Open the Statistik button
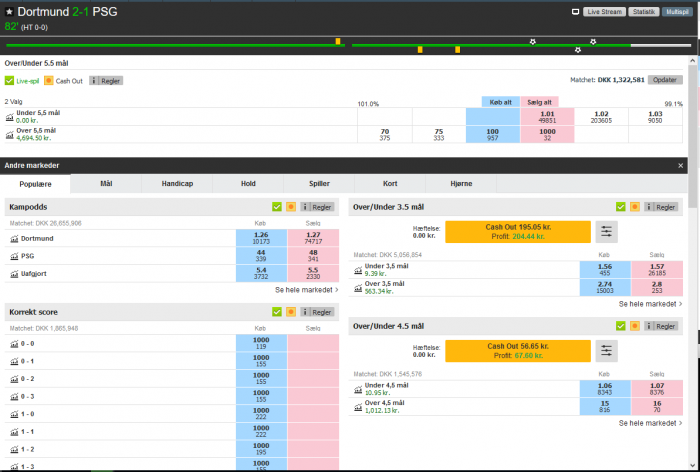 click(644, 12)
